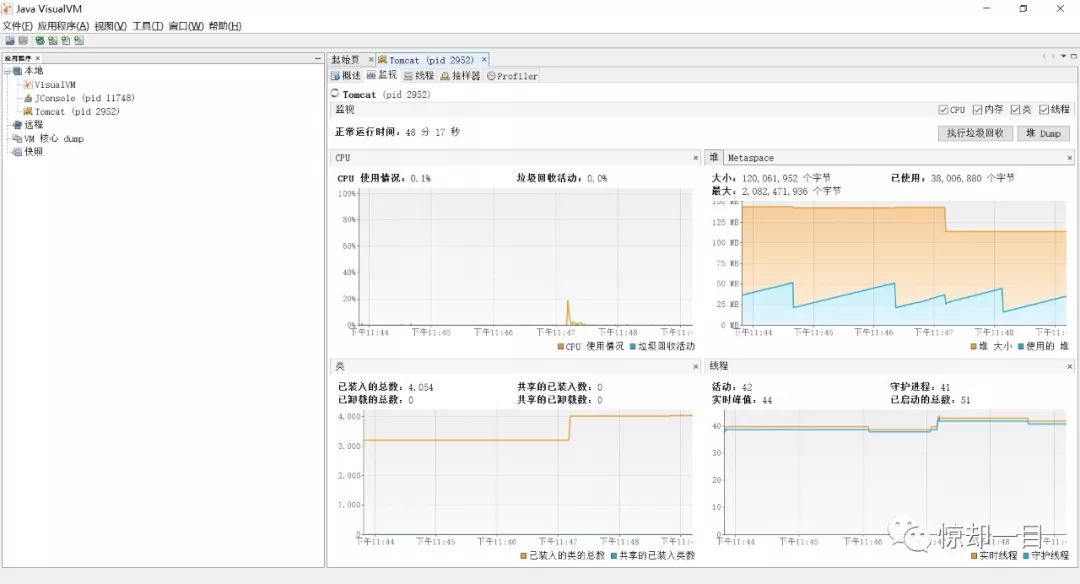Open the 应用程序(A) menu
This screenshot has height=584, width=1080.
pos(63,26)
